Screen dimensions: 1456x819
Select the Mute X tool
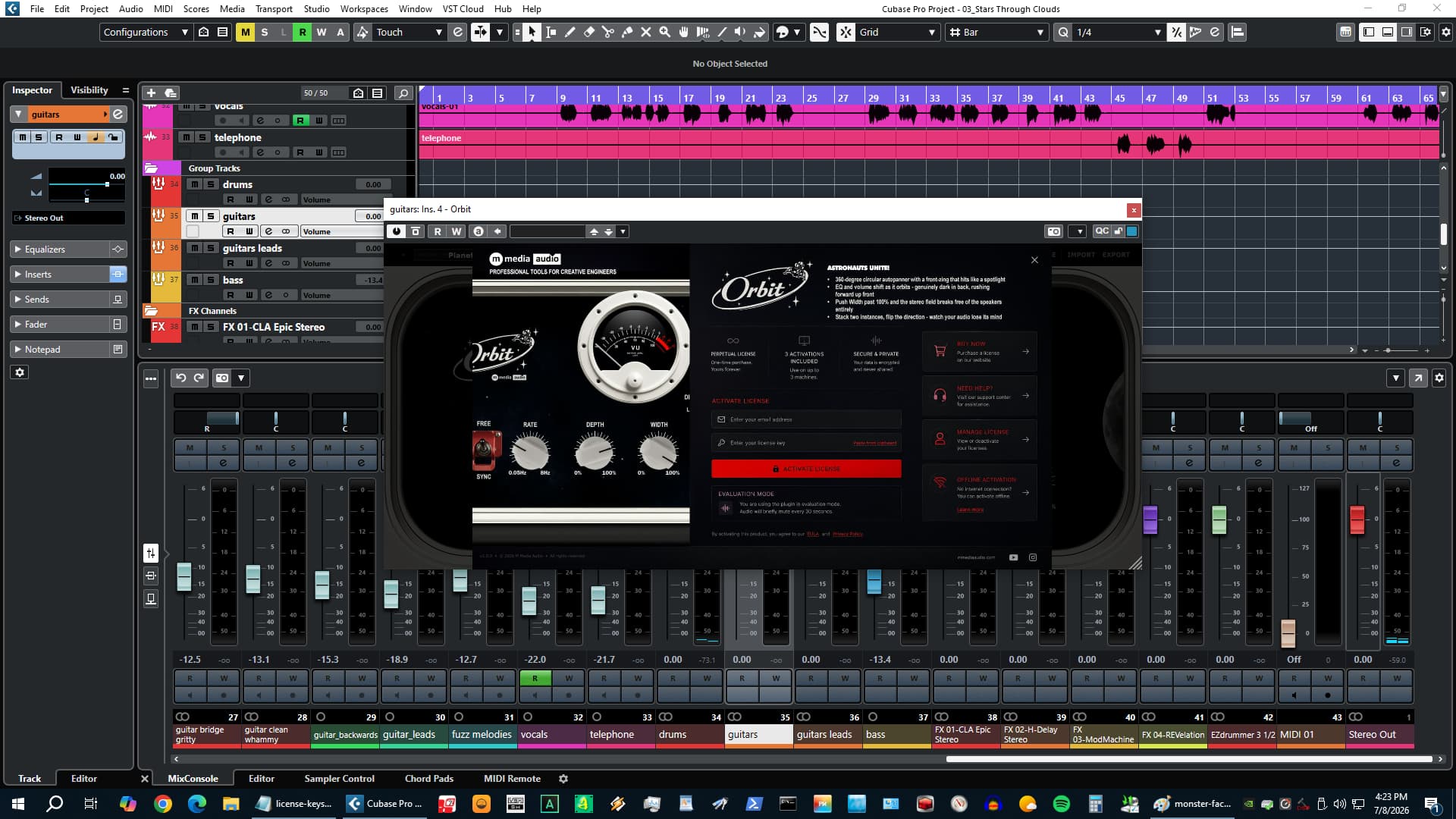(x=645, y=32)
